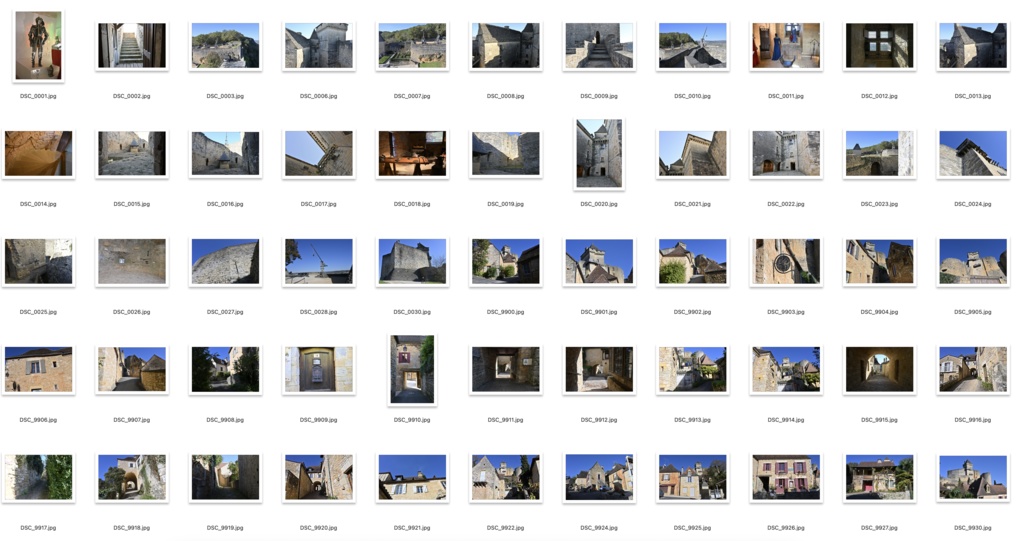This screenshot has width=1024, height=541.
Task: Click the DSC_0015.jpg file name label
Action: point(132,204)
